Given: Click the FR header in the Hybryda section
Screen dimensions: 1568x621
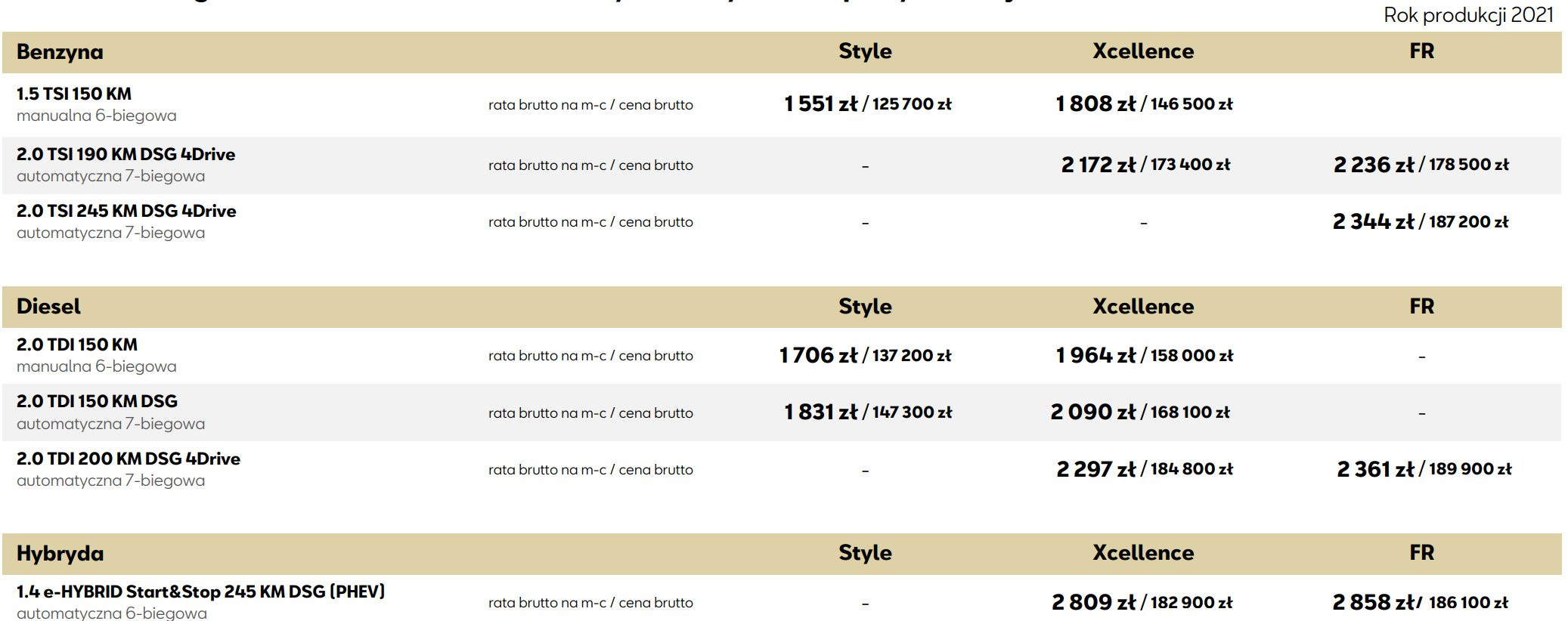Looking at the screenshot, I should [x=1421, y=553].
